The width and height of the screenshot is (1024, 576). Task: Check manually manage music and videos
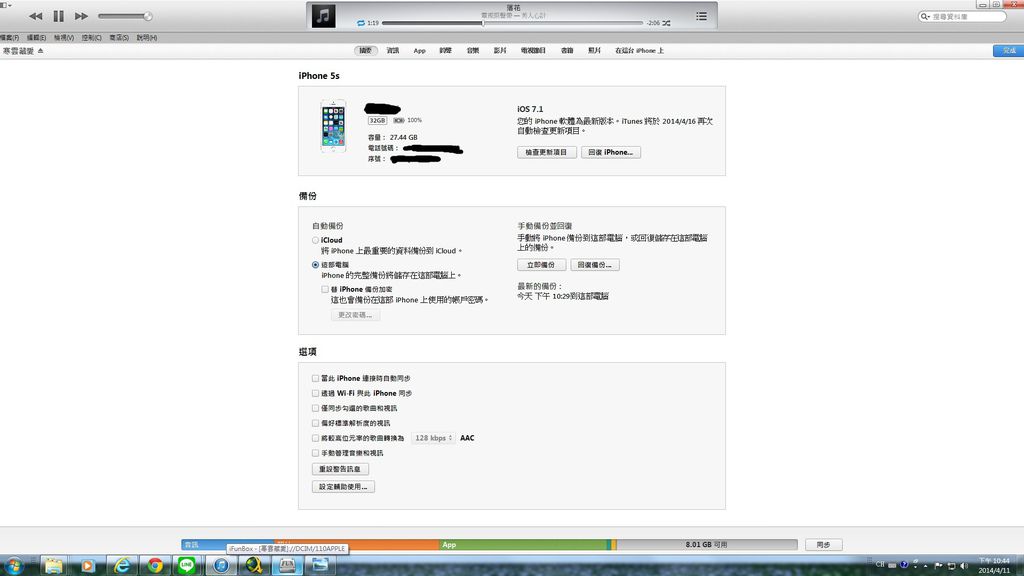[315, 453]
